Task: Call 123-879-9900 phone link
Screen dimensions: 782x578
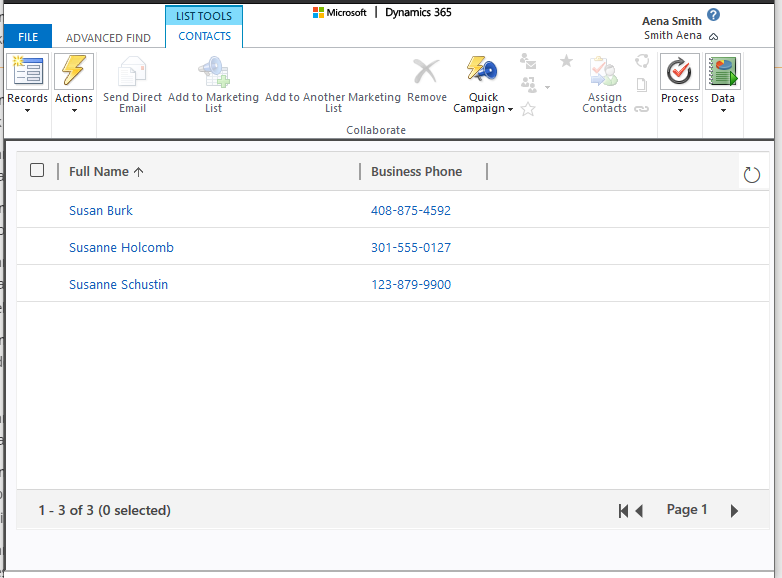Action: [411, 284]
